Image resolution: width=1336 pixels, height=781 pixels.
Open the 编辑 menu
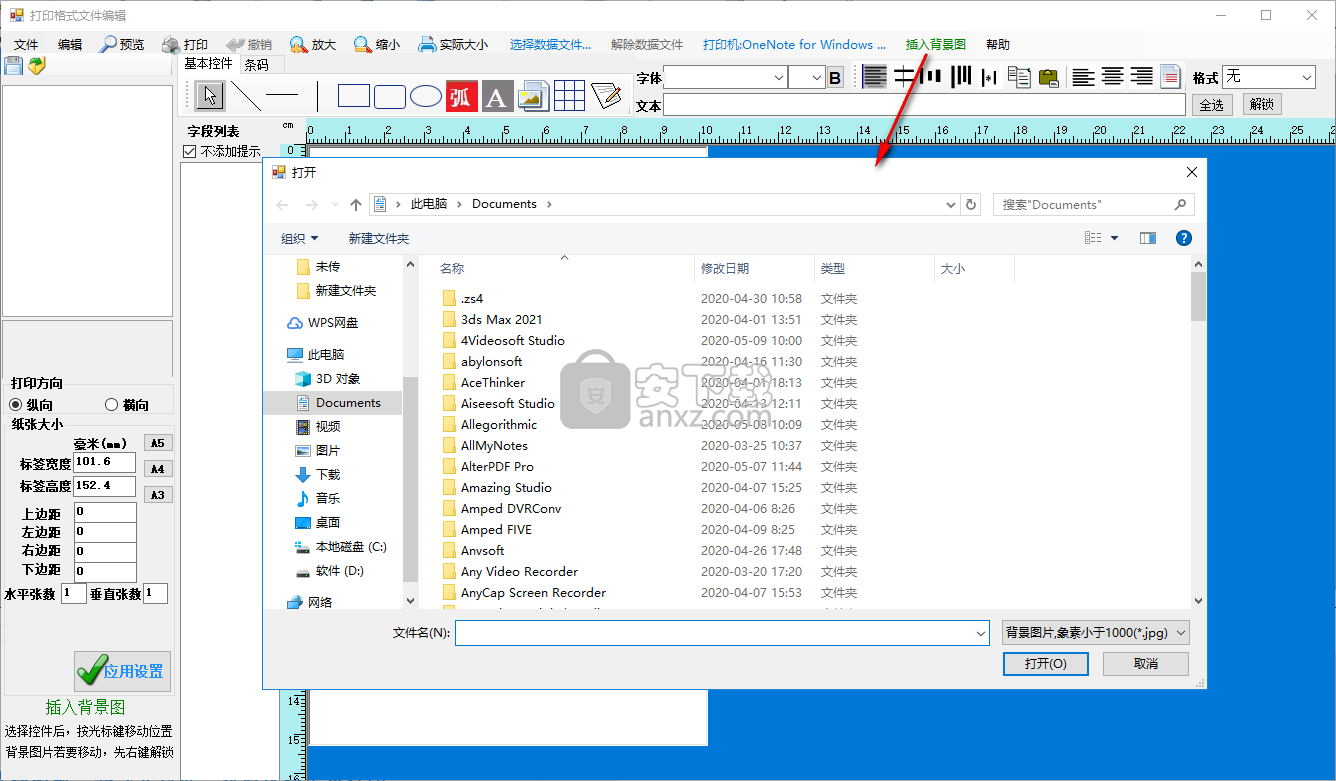(70, 44)
